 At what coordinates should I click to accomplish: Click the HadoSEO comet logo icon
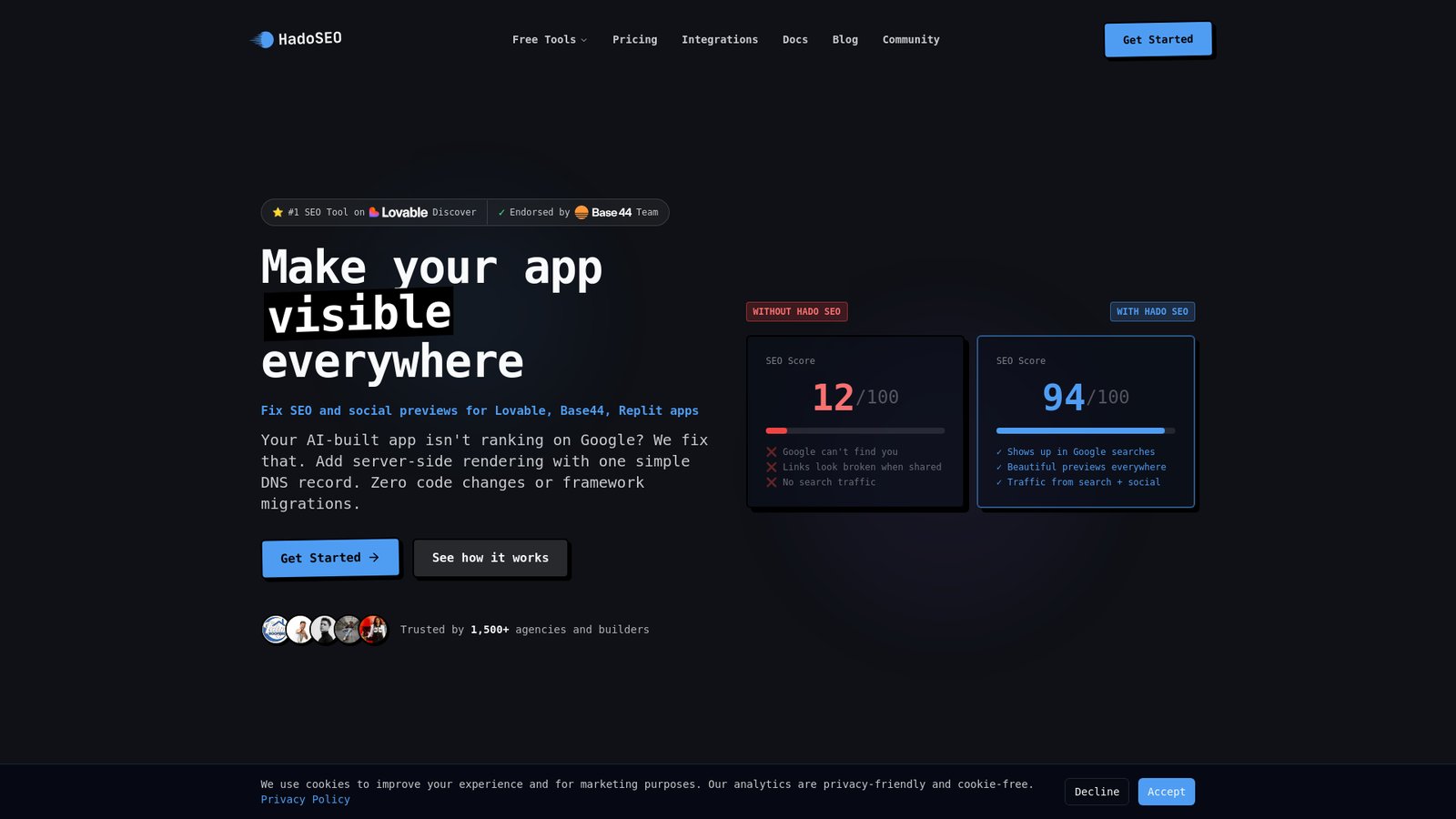(x=262, y=39)
